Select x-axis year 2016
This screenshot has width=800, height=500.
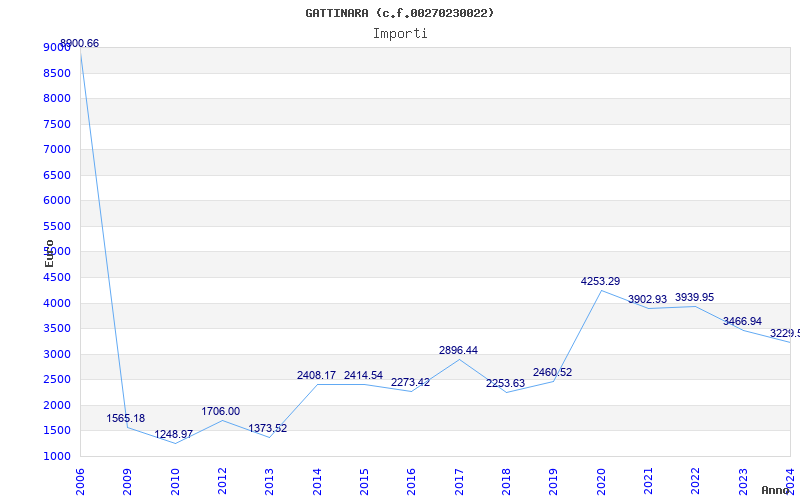pyautogui.click(x=412, y=482)
